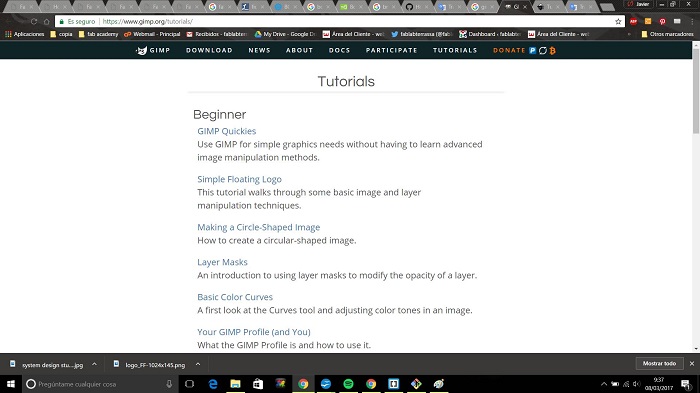Open the Action Center notifications icon
700x393 pixels.
click(686, 384)
